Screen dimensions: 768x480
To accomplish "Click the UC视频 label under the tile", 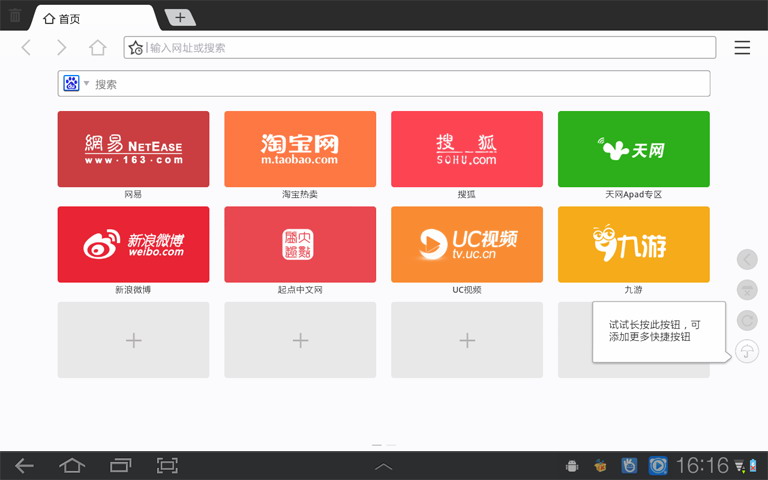I will tap(467, 290).
